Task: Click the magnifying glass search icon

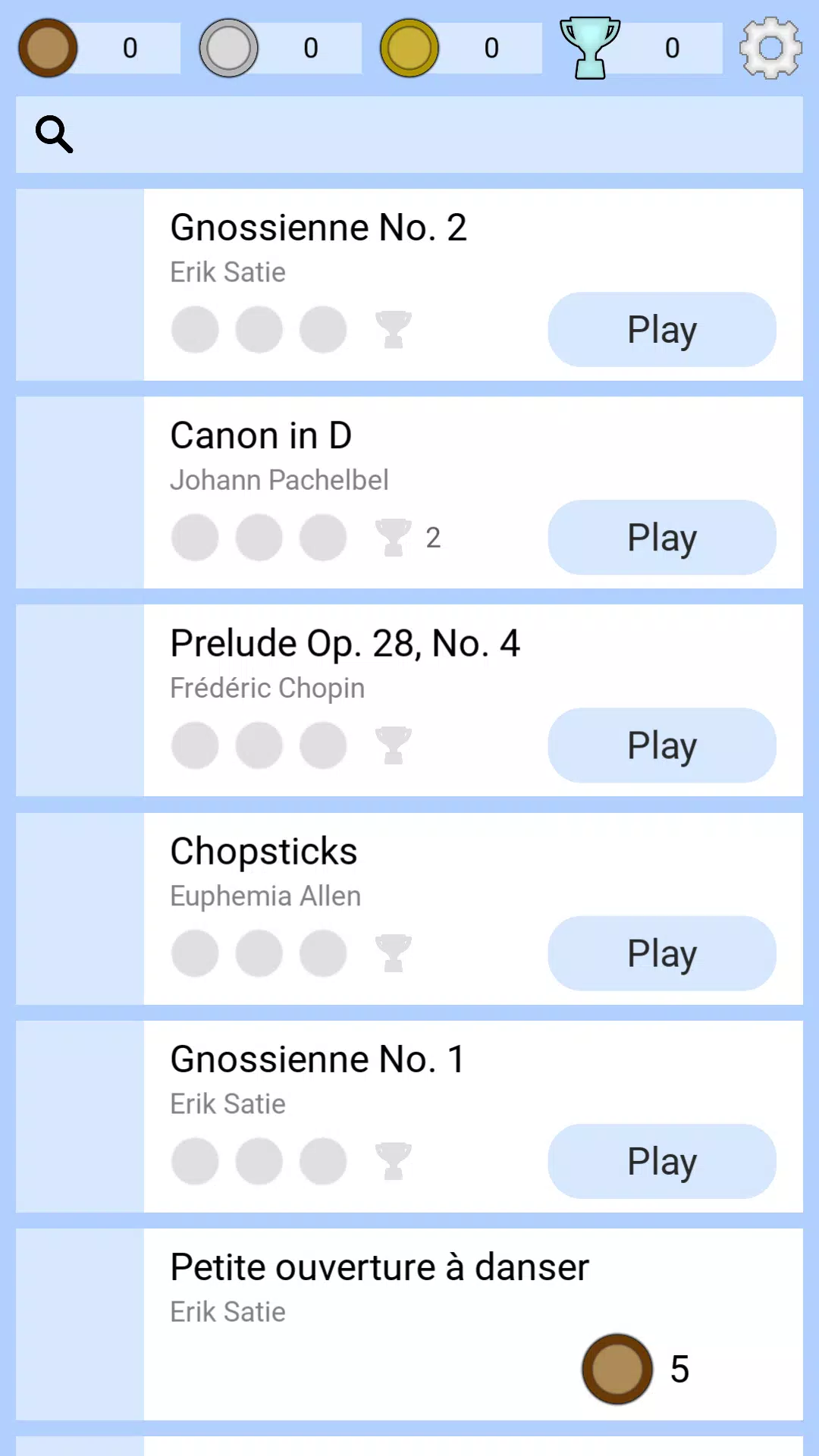Action: tap(55, 135)
